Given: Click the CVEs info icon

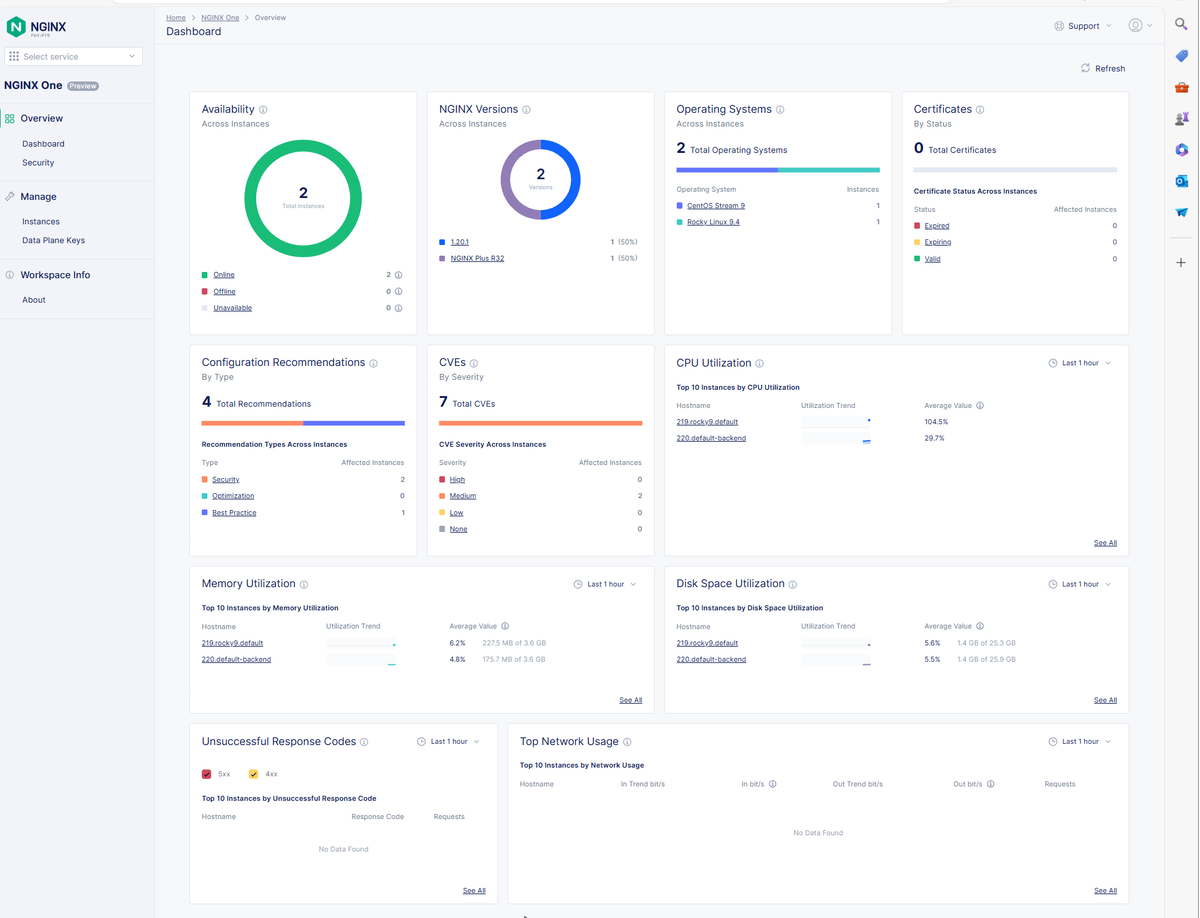Looking at the screenshot, I should (x=474, y=364).
